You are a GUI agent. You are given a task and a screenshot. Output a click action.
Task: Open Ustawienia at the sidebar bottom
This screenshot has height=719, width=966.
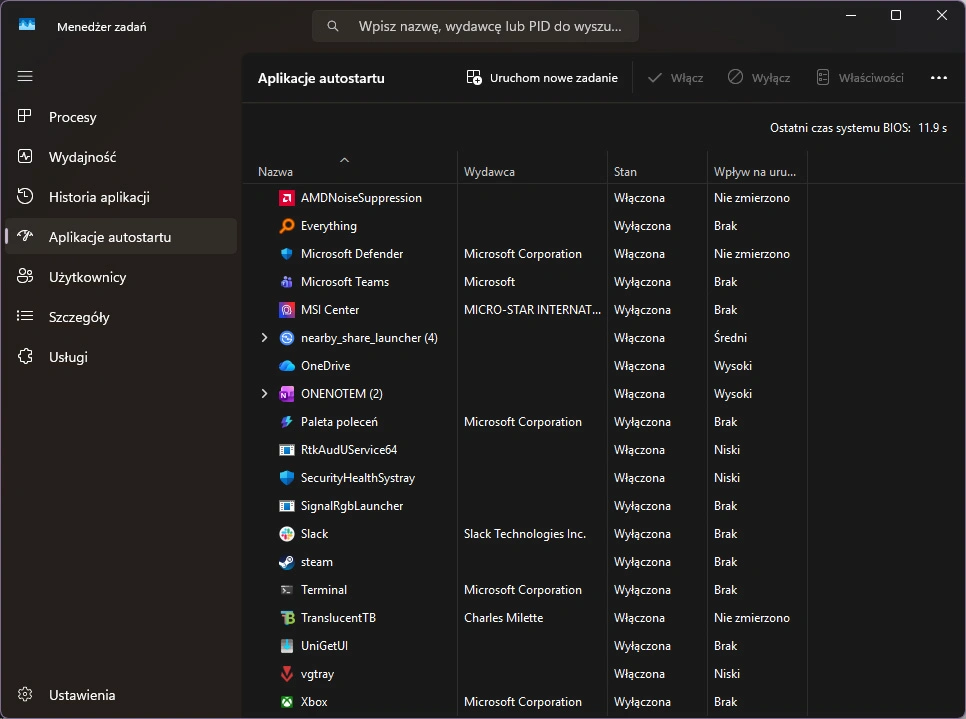coord(82,695)
